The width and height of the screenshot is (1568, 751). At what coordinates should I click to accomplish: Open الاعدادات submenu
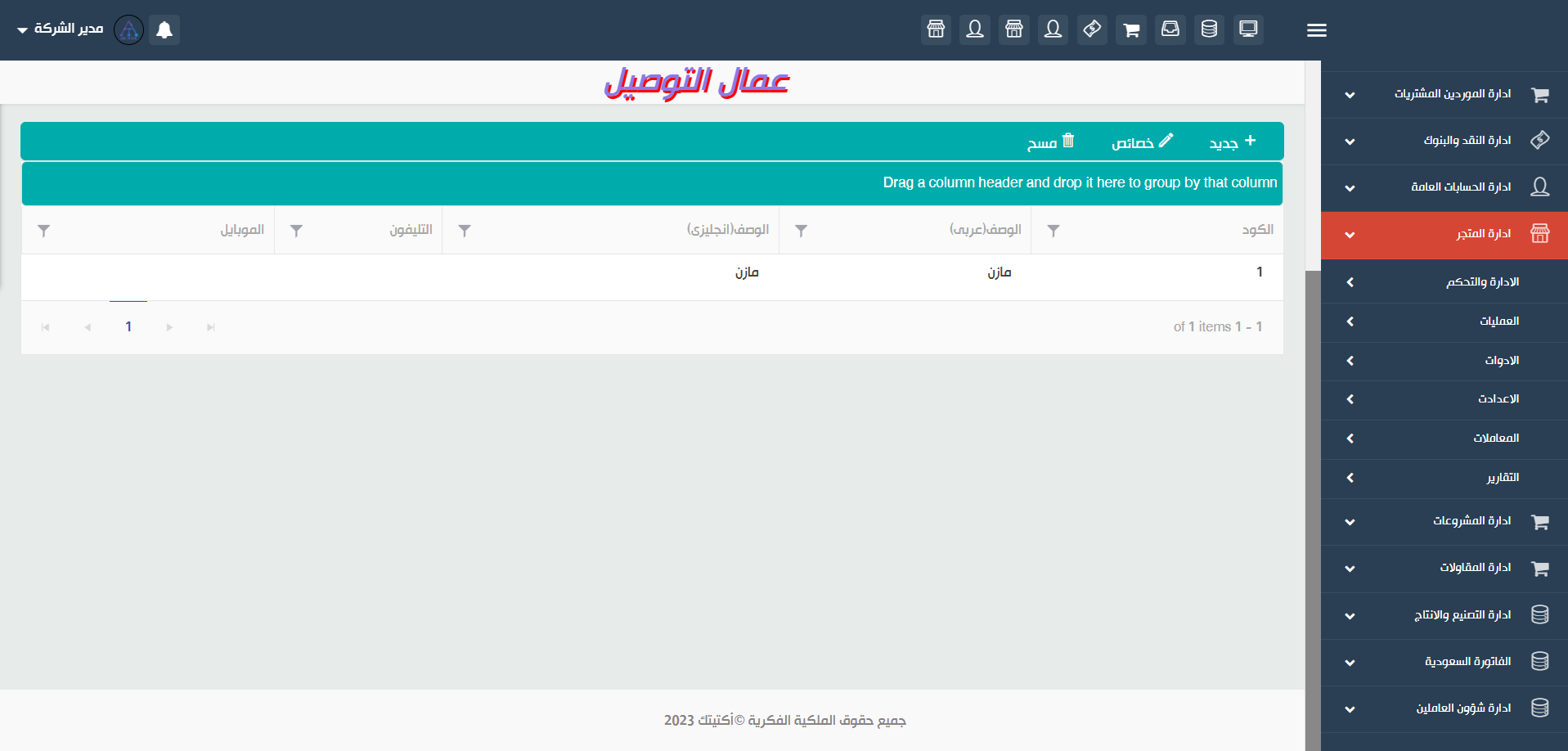click(x=1444, y=399)
